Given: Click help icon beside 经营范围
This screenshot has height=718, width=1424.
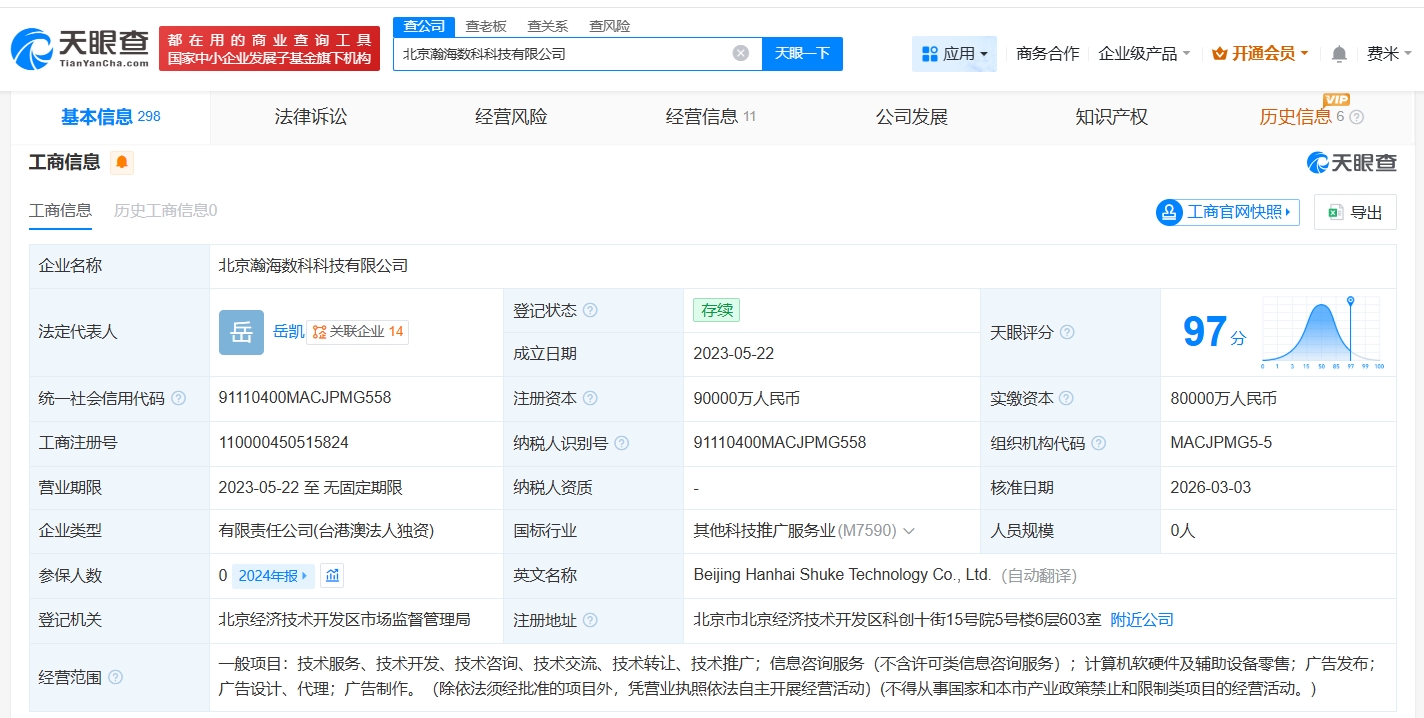Looking at the screenshot, I should [115, 678].
